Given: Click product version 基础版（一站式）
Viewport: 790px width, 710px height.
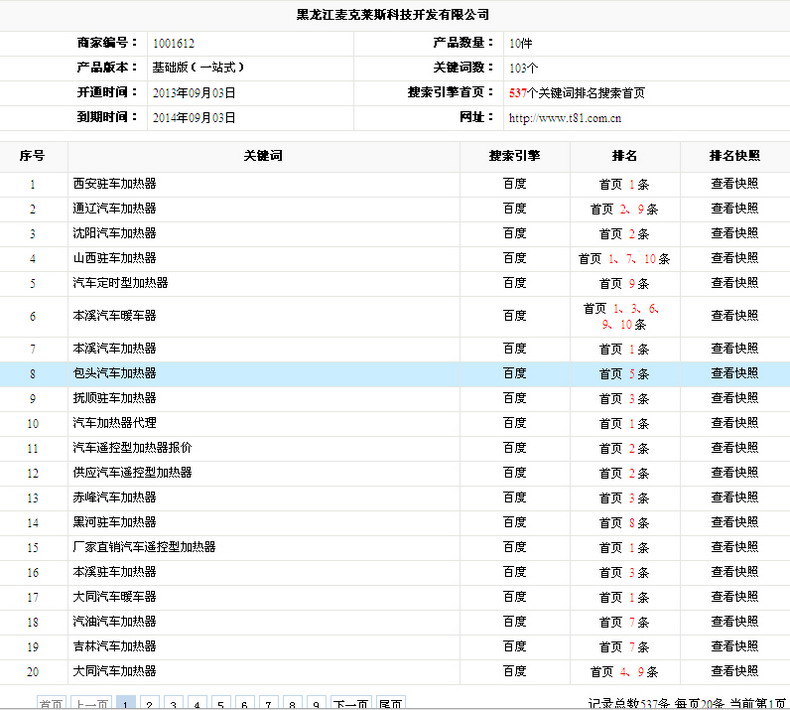Looking at the screenshot, I should pos(198,68).
